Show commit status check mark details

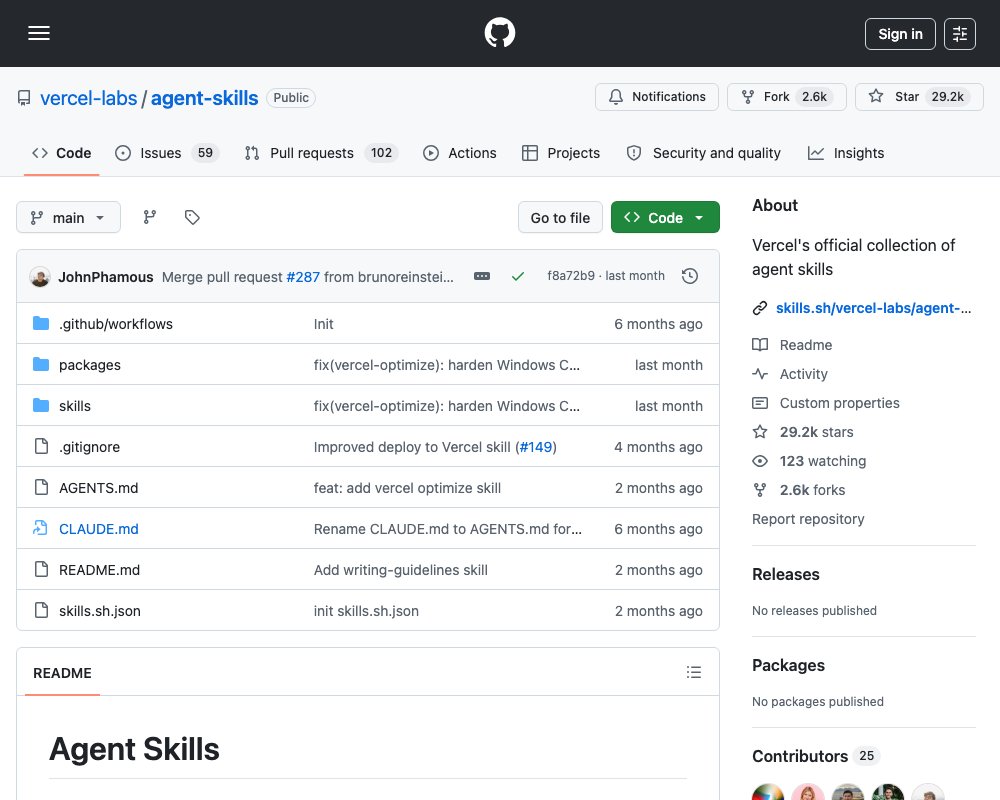coord(518,276)
